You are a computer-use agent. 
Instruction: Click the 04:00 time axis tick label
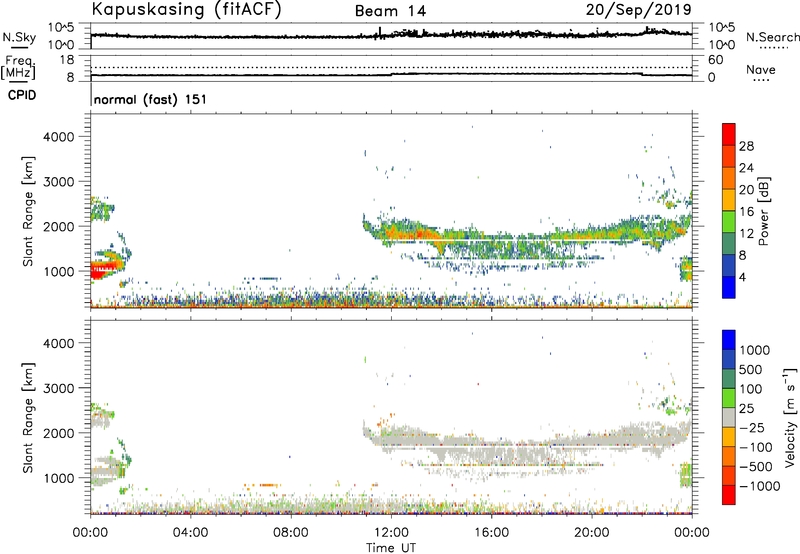tap(190, 533)
